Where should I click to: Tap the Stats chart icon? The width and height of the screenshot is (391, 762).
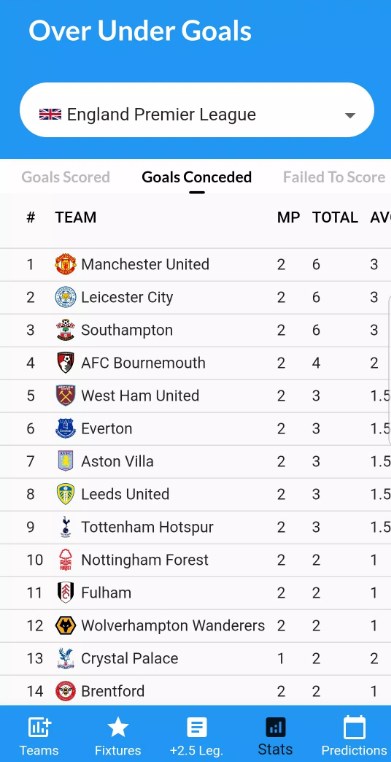point(275,727)
